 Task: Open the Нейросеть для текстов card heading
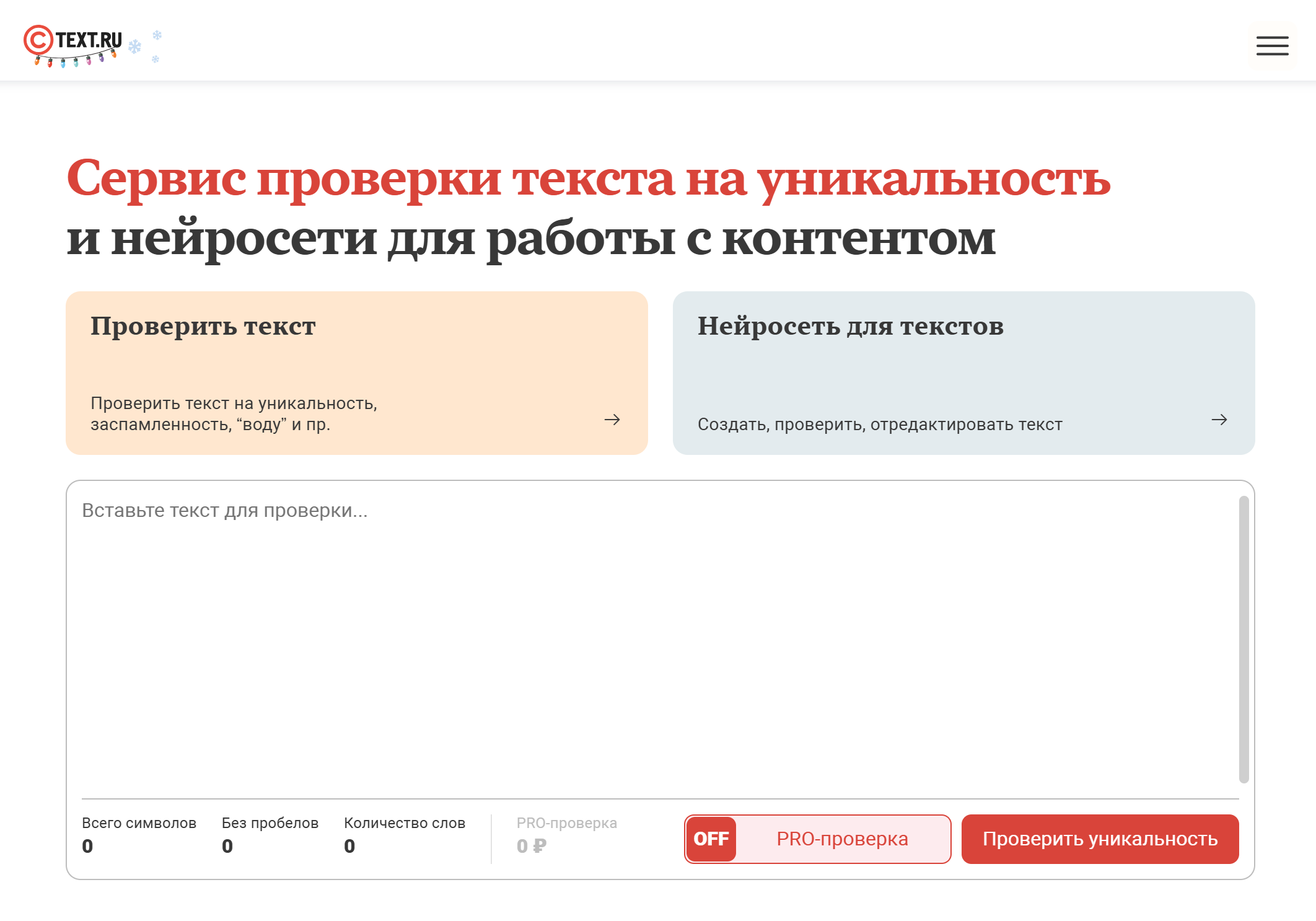pos(851,326)
